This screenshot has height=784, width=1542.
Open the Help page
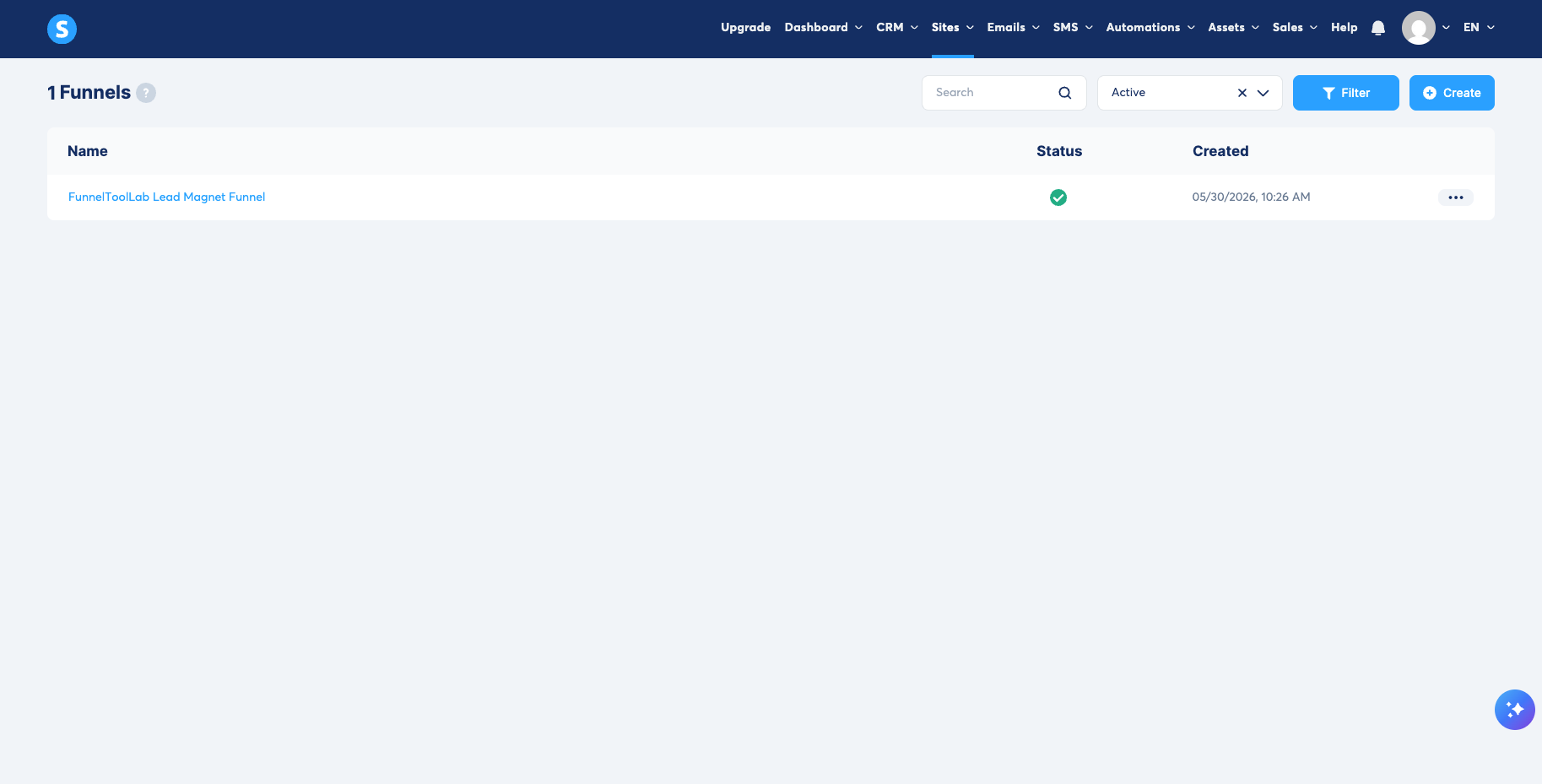(1344, 27)
